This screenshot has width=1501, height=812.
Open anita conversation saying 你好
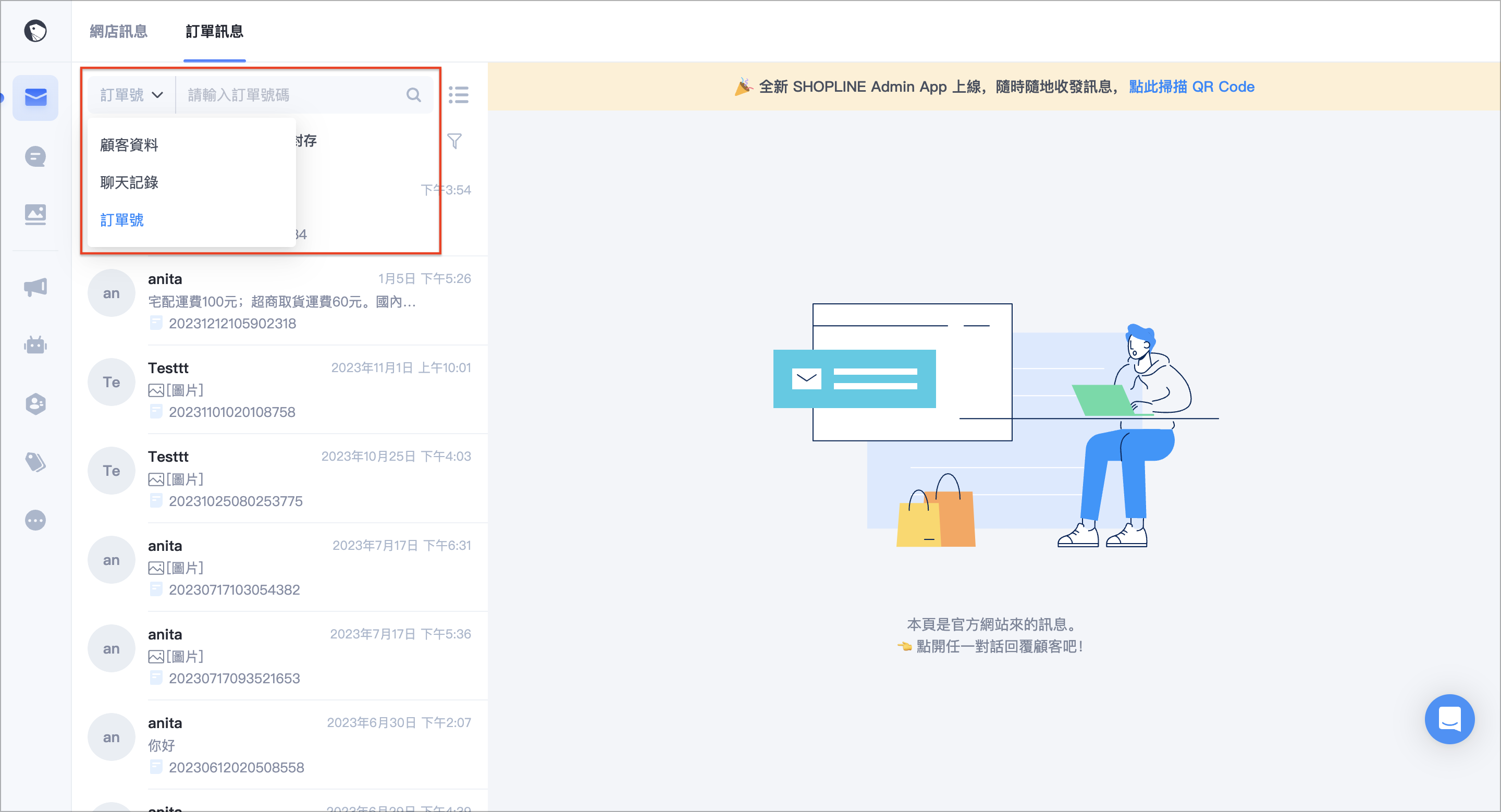(280, 744)
